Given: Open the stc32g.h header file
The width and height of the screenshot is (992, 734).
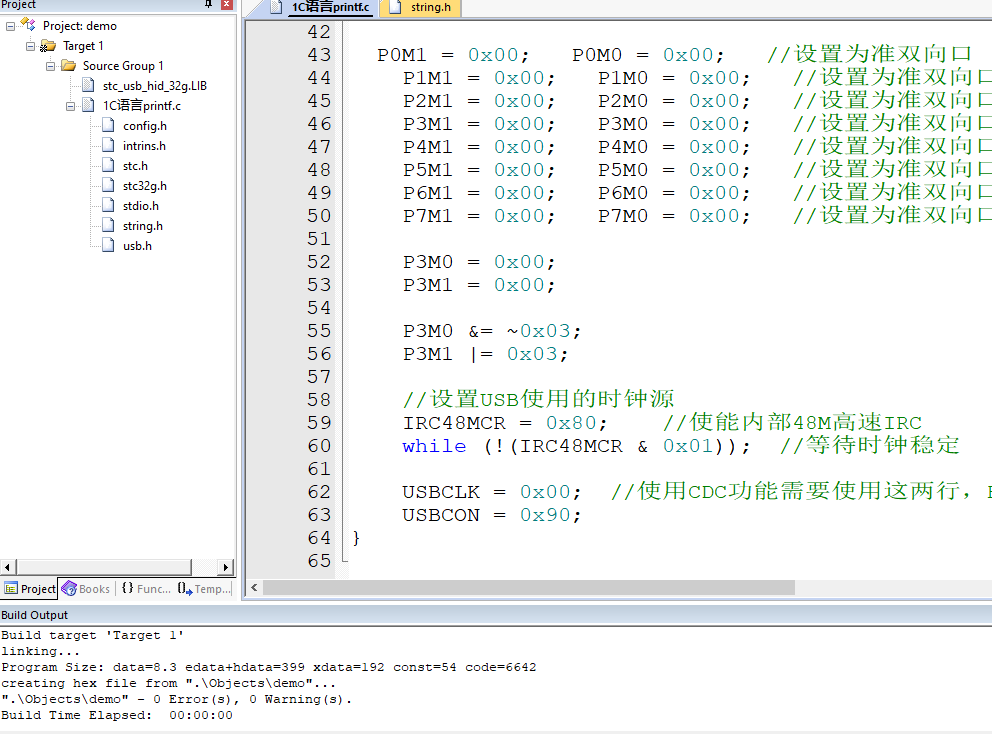Looking at the screenshot, I should (x=144, y=186).
